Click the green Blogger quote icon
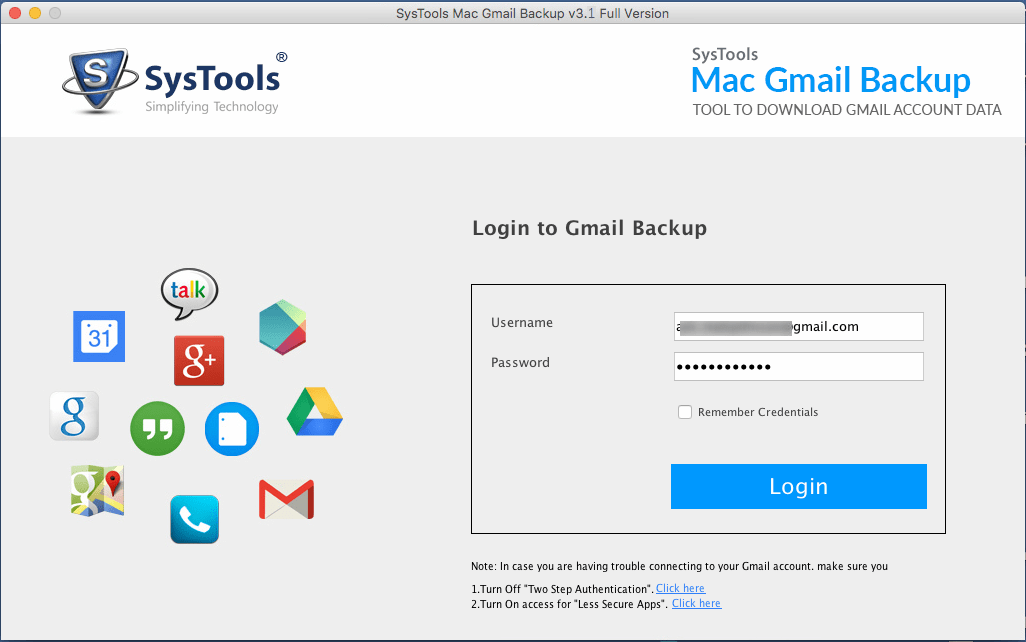Viewport: 1026px width, 642px height. click(157, 428)
